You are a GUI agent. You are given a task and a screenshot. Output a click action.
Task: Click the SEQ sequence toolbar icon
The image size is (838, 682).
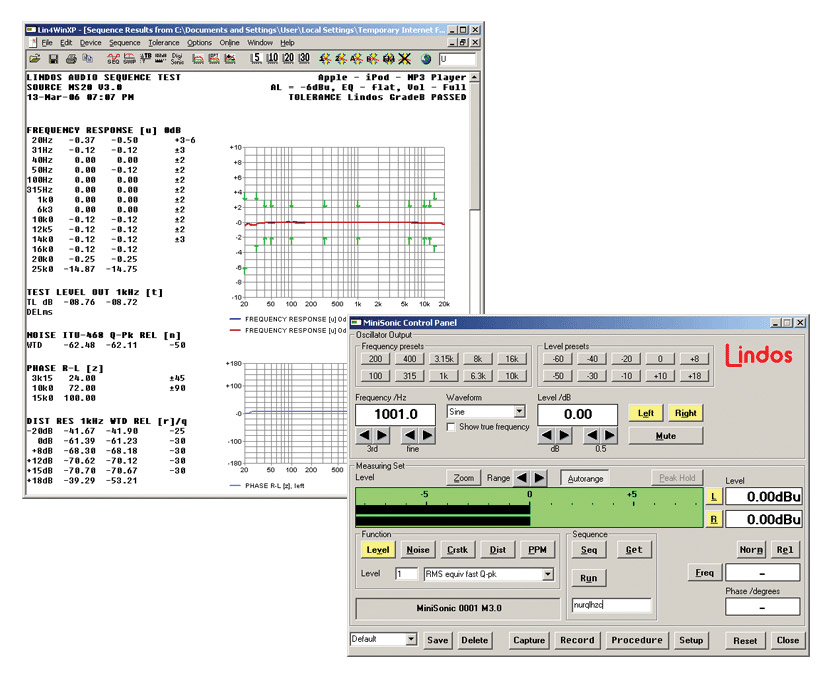click(x=113, y=60)
